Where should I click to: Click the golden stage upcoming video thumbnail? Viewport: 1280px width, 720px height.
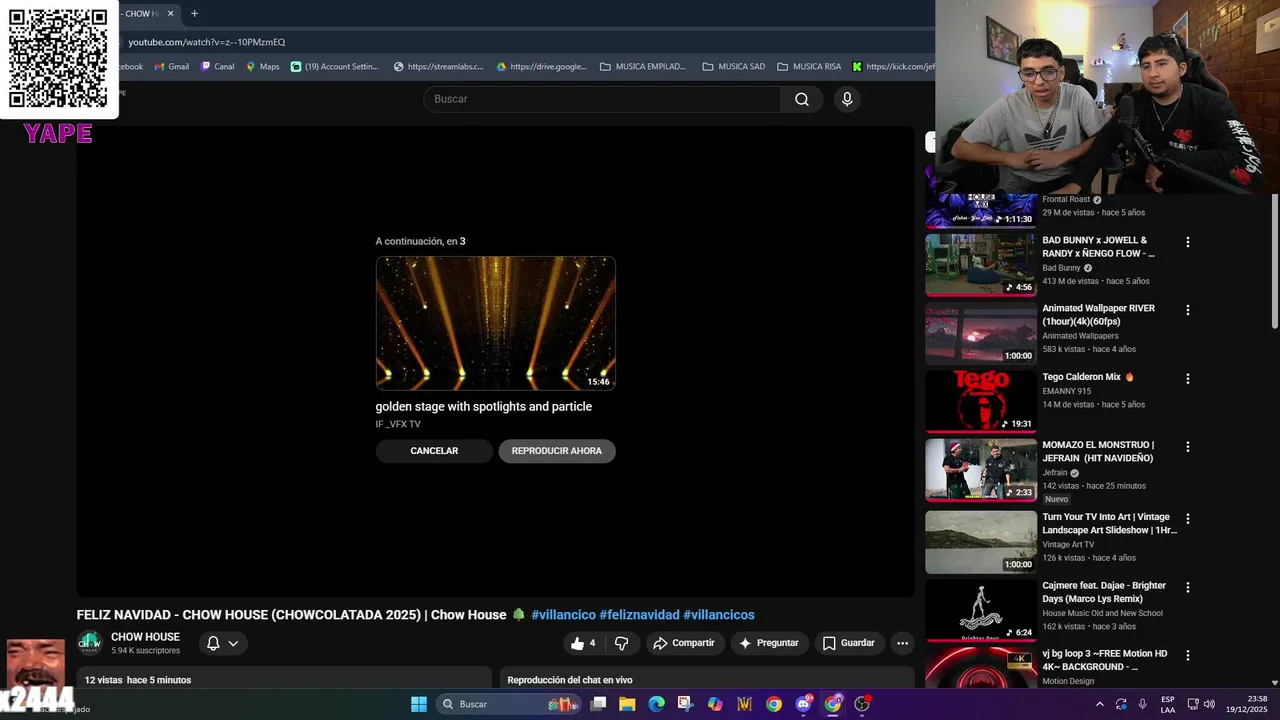[x=496, y=323]
